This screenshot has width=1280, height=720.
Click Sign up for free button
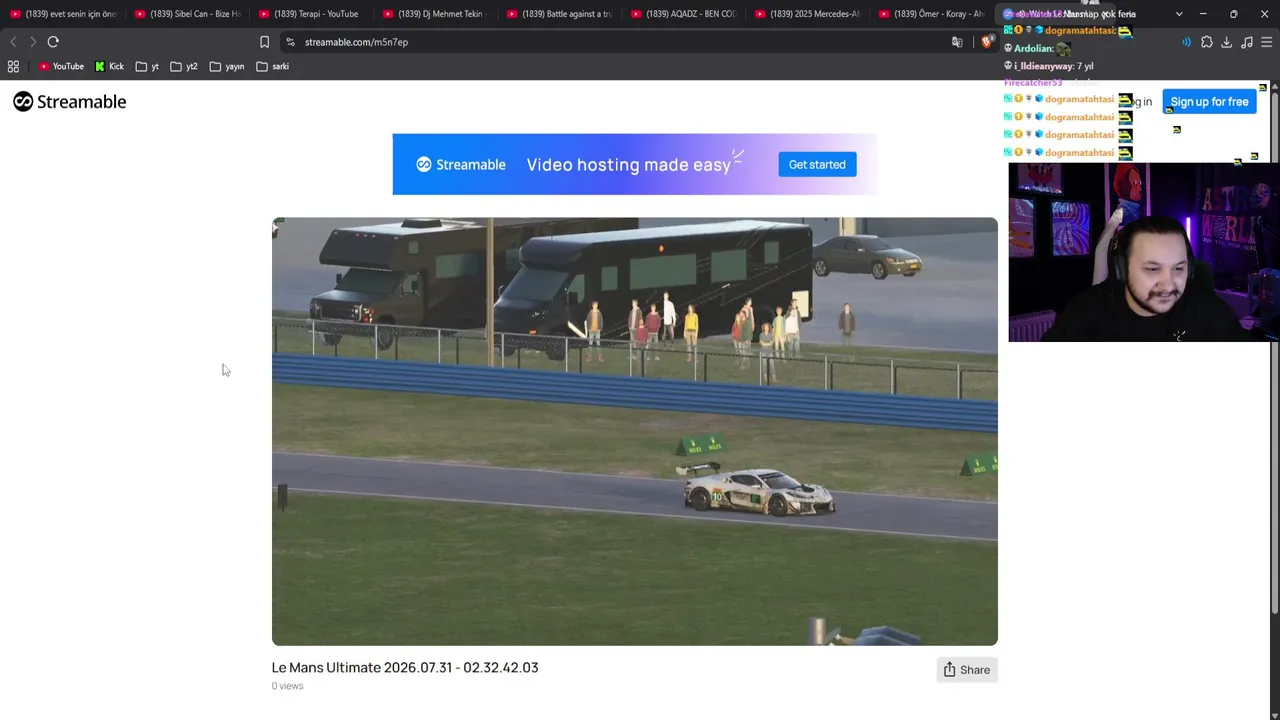coord(1209,102)
